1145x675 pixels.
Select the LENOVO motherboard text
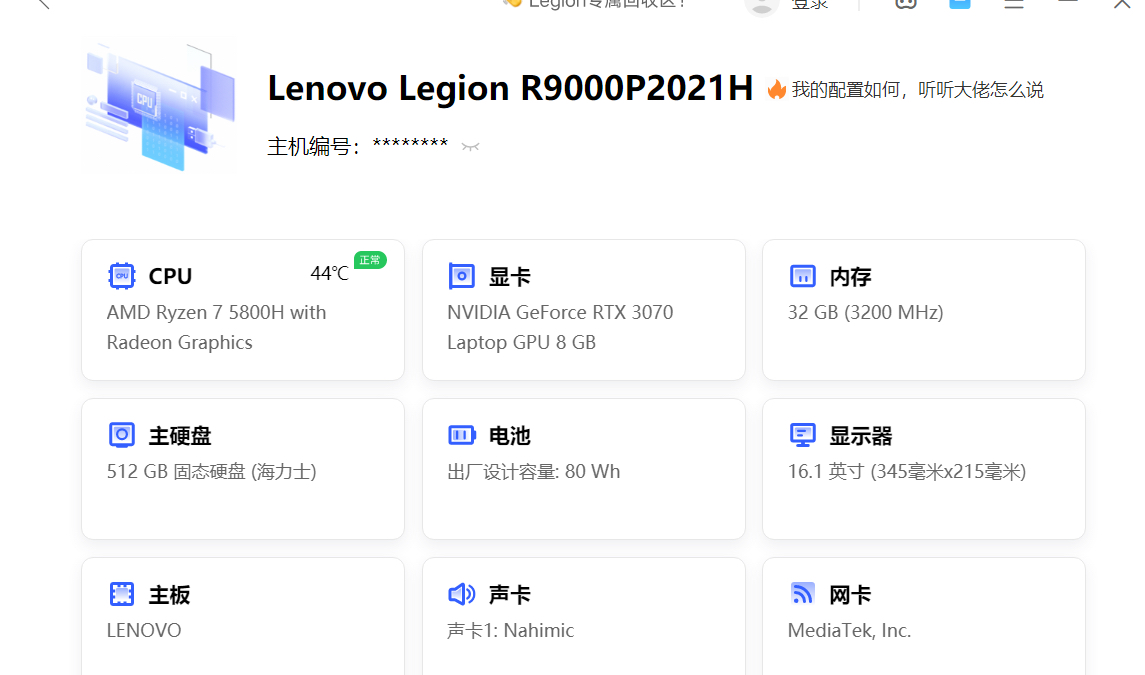tap(144, 630)
